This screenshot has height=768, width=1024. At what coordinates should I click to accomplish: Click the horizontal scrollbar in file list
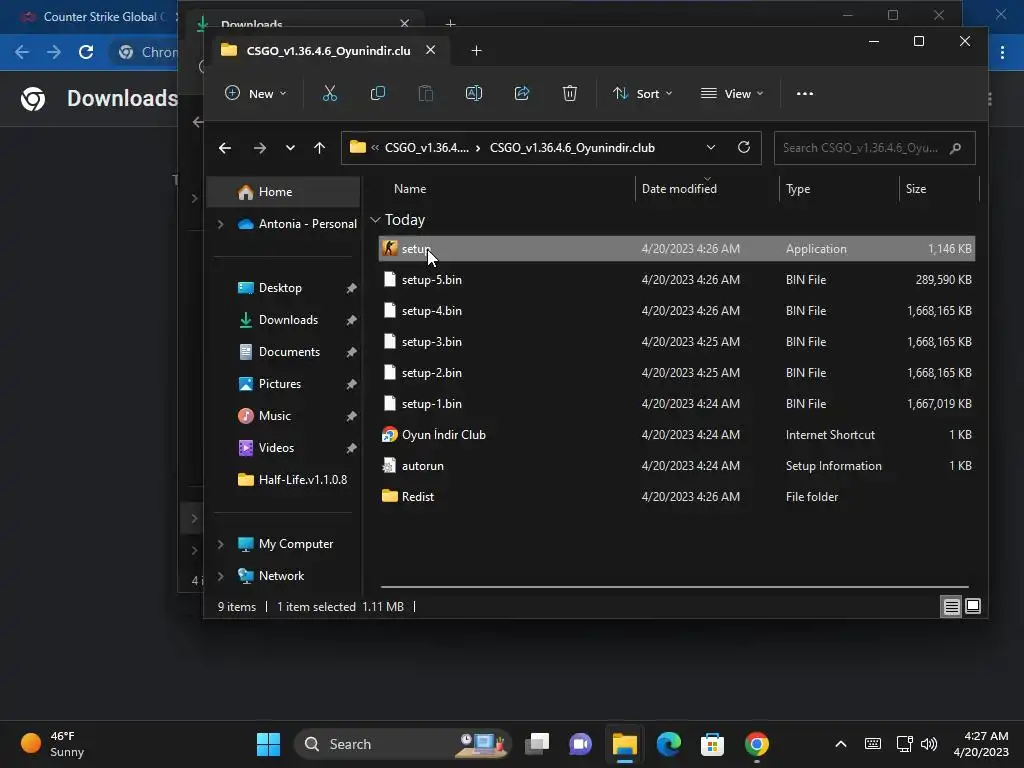tap(674, 587)
